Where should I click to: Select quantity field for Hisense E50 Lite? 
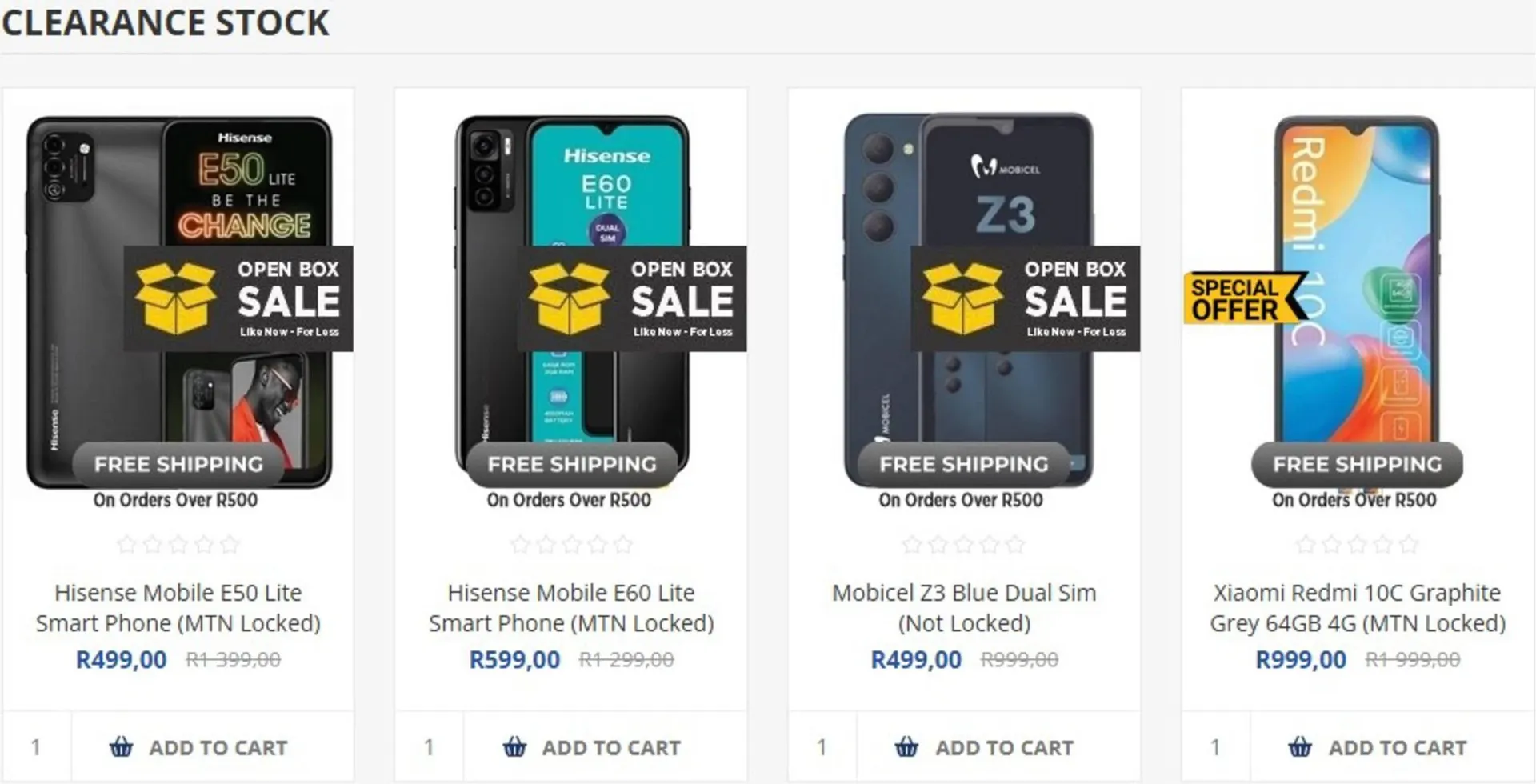(x=37, y=747)
